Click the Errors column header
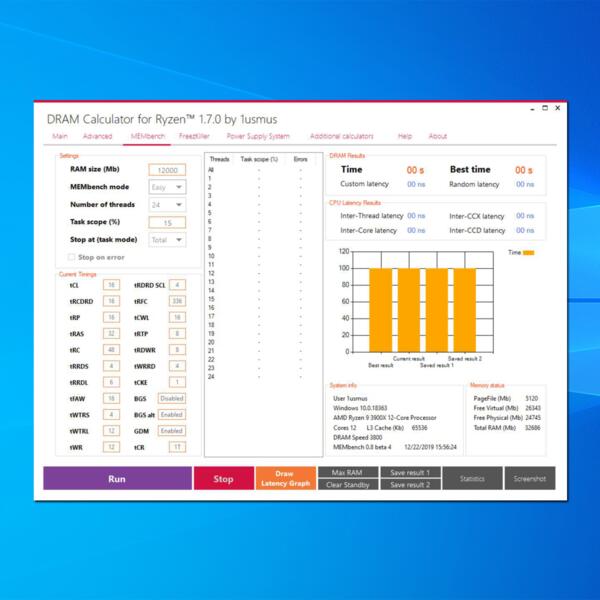The height and width of the screenshot is (600, 600). [300, 159]
